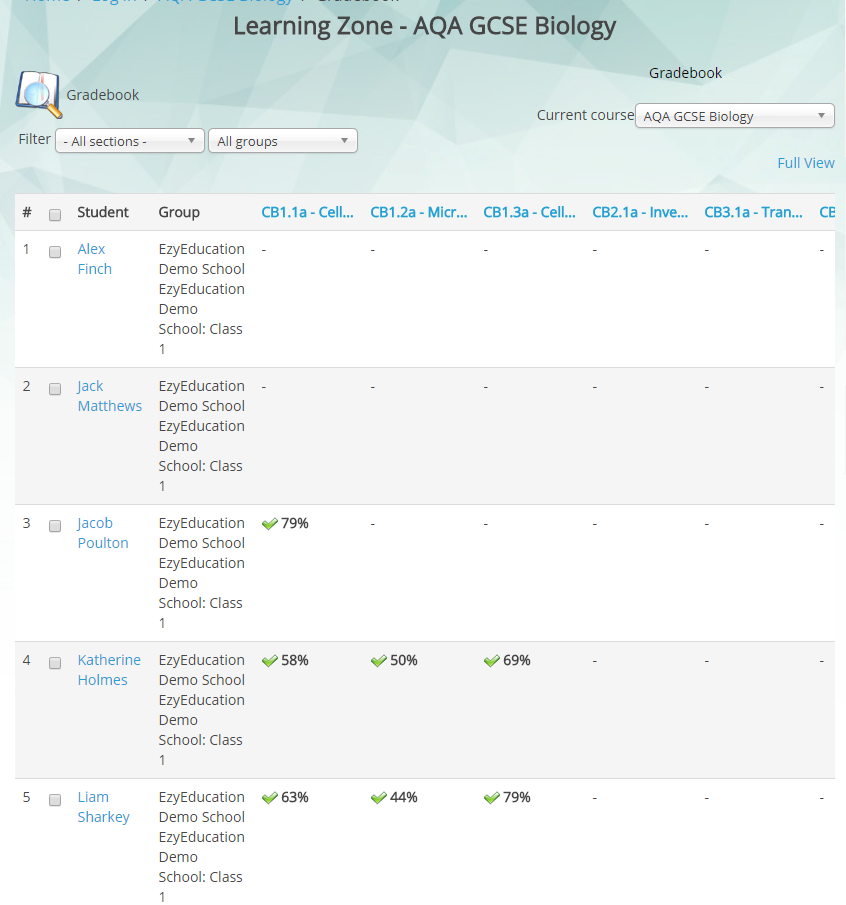This screenshot has height=905, width=846.
Task: Click the Current course label
Action: coord(585,115)
